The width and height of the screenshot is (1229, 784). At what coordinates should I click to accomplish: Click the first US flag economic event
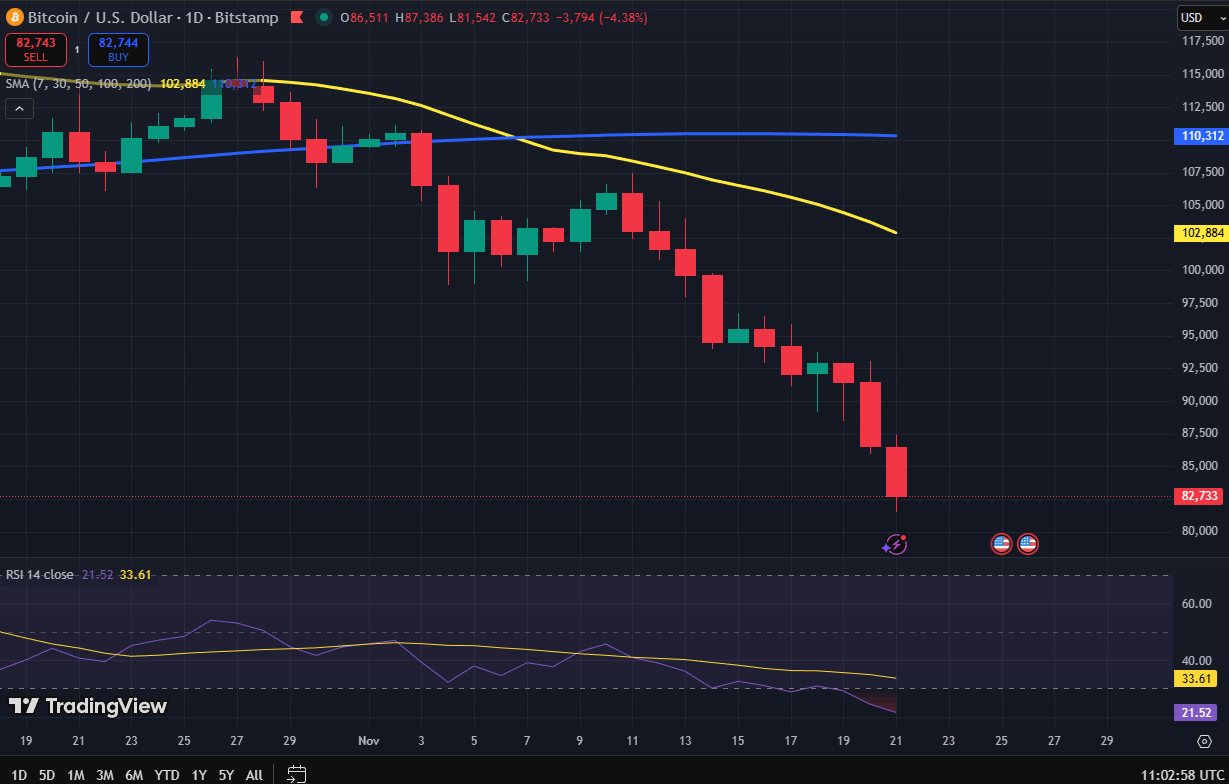(x=1001, y=544)
